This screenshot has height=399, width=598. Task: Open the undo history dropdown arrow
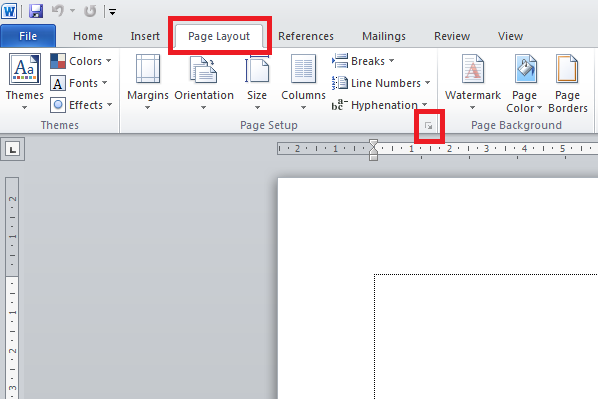click(x=72, y=11)
